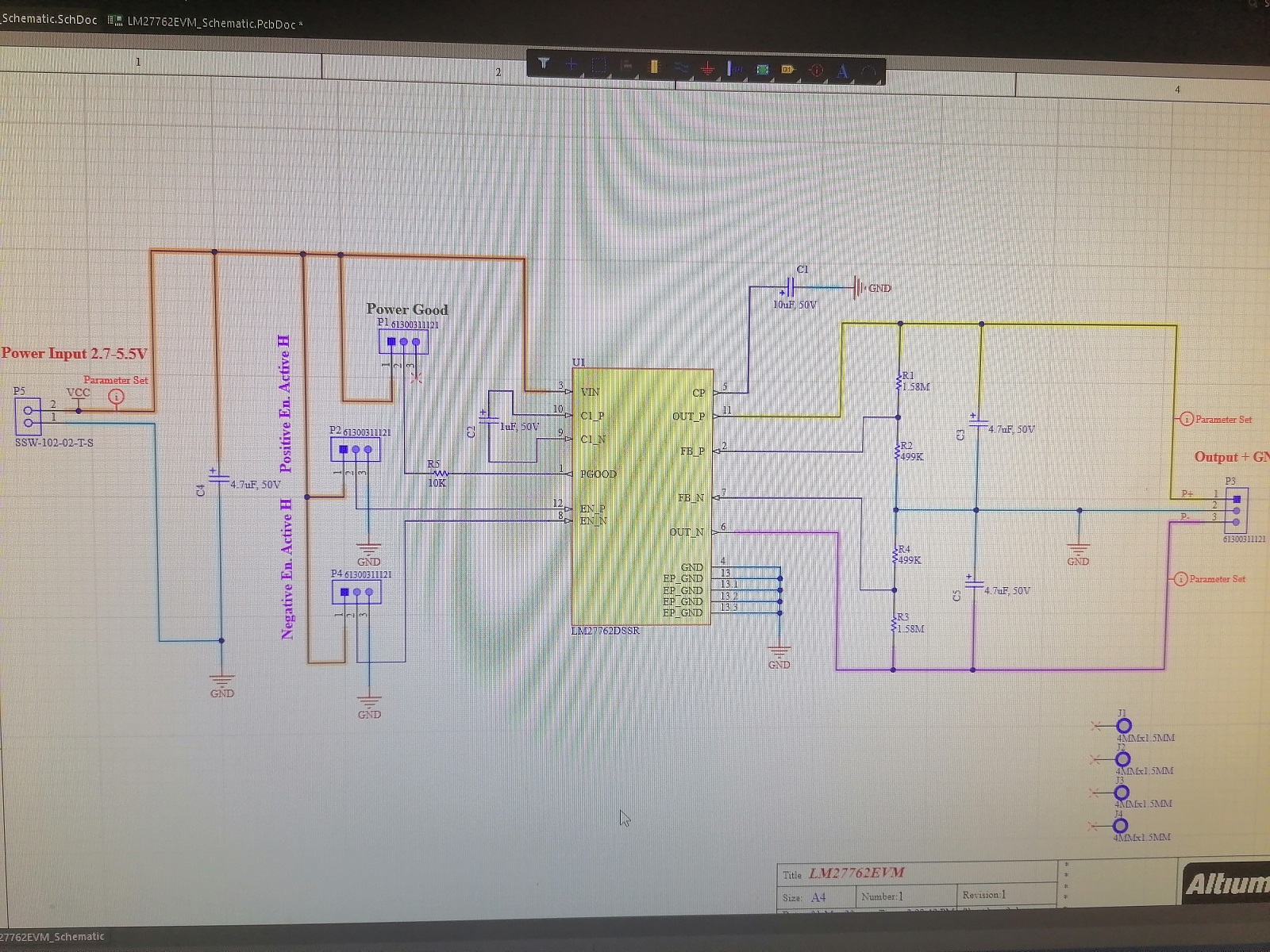
Task: Click the 'Revision:1' title block field
Action: [984, 895]
